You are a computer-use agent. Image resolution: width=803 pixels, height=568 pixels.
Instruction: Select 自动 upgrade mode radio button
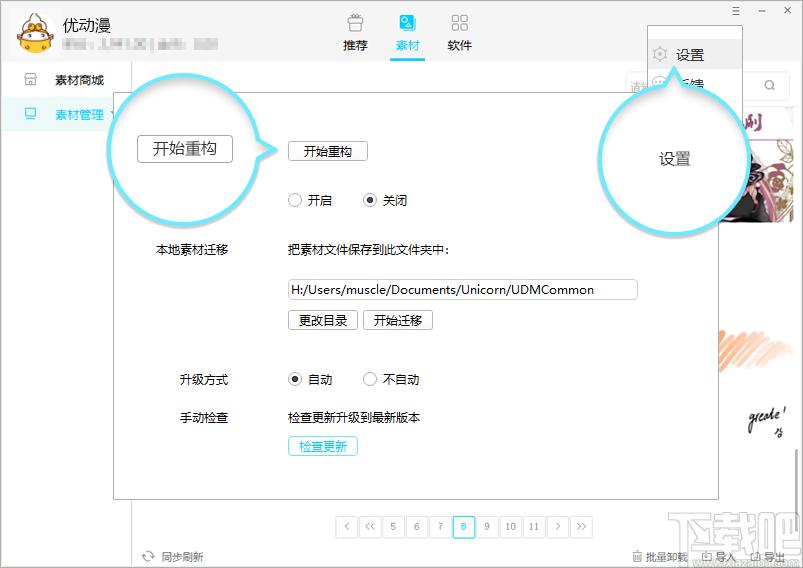click(295, 379)
